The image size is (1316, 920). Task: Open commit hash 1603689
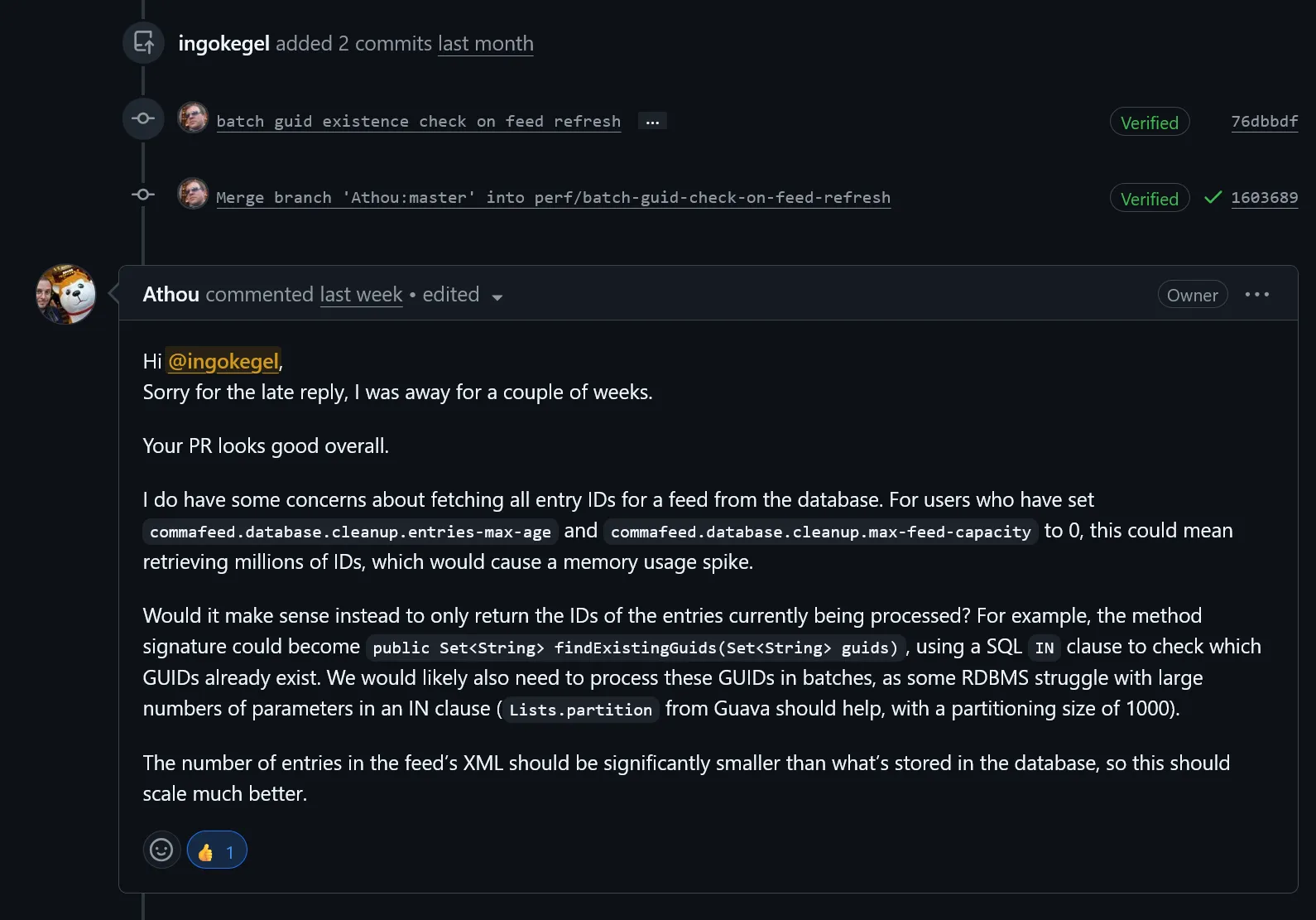pos(1264,198)
